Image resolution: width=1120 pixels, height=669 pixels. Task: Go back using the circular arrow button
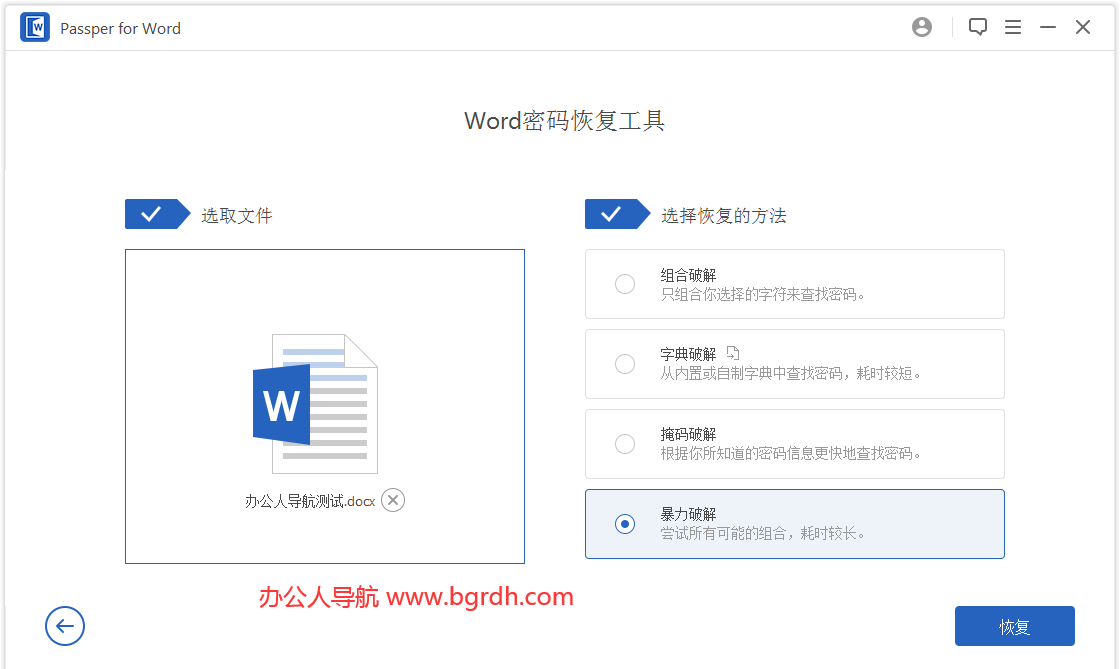tap(65, 626)
